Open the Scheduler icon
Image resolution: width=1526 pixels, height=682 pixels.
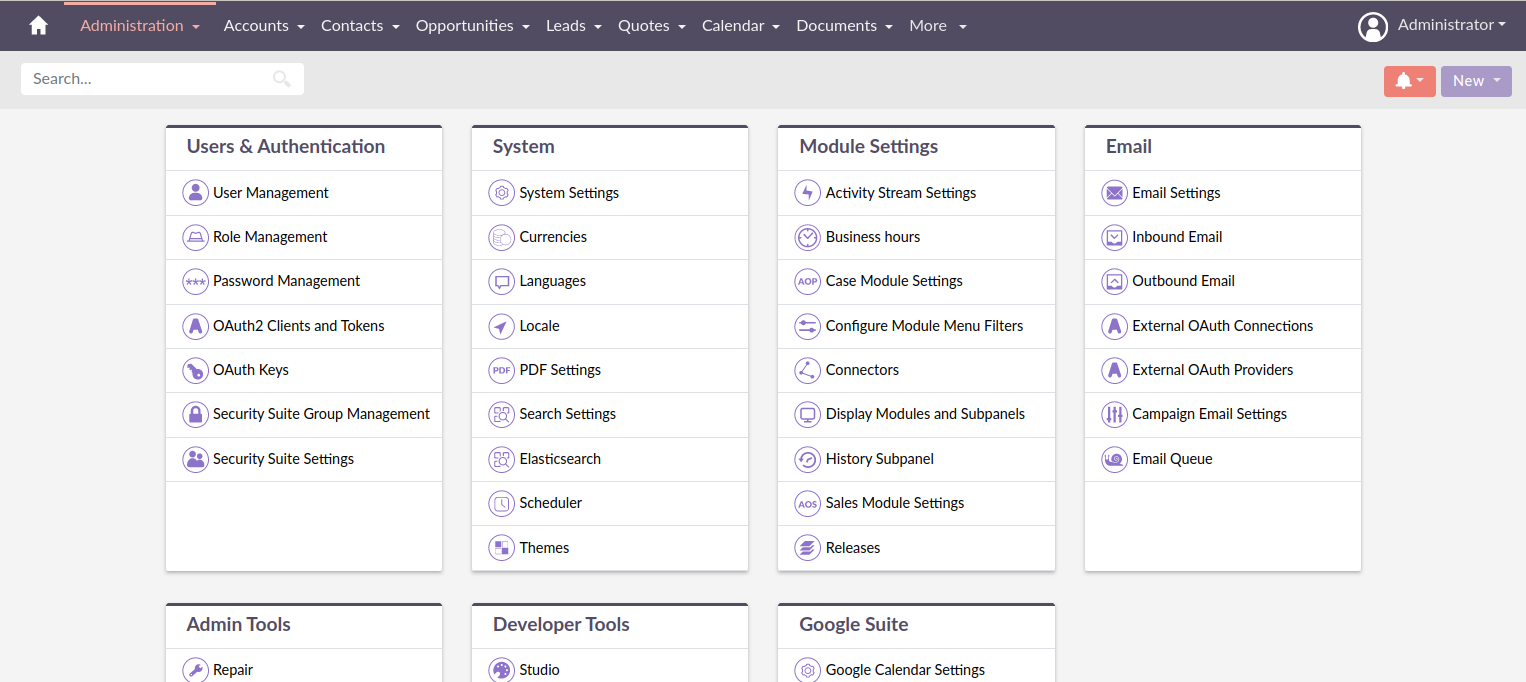click(x=501, y=503)
